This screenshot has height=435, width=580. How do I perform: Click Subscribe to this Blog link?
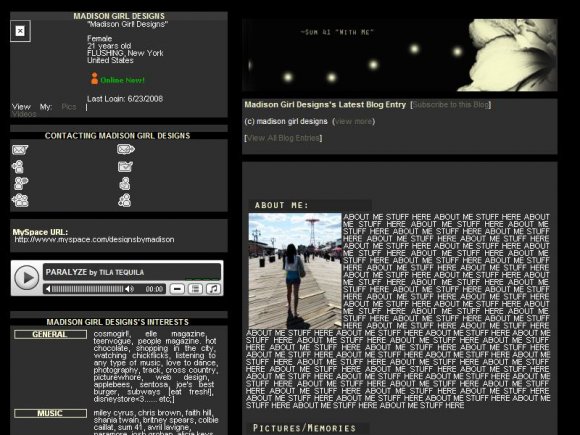point(451,105)
